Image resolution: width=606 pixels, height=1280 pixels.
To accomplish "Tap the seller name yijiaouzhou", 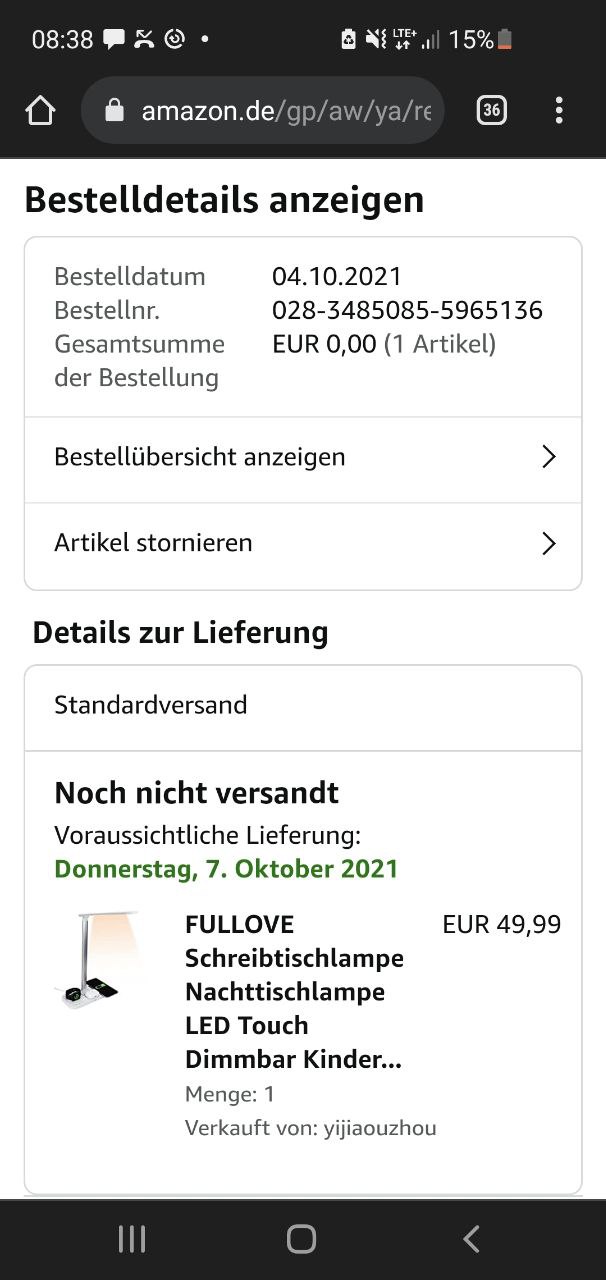I will point(380,1128).
